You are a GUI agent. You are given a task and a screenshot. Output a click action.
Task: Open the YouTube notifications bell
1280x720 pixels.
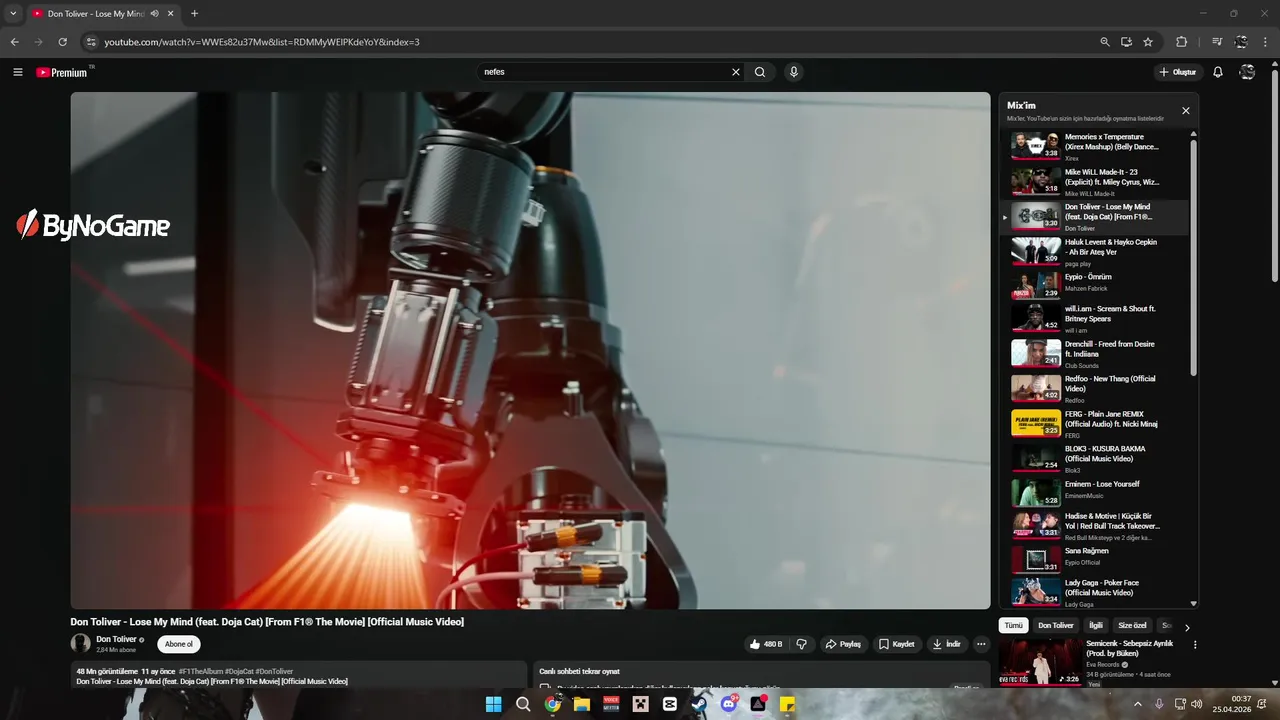point(1218,72)
